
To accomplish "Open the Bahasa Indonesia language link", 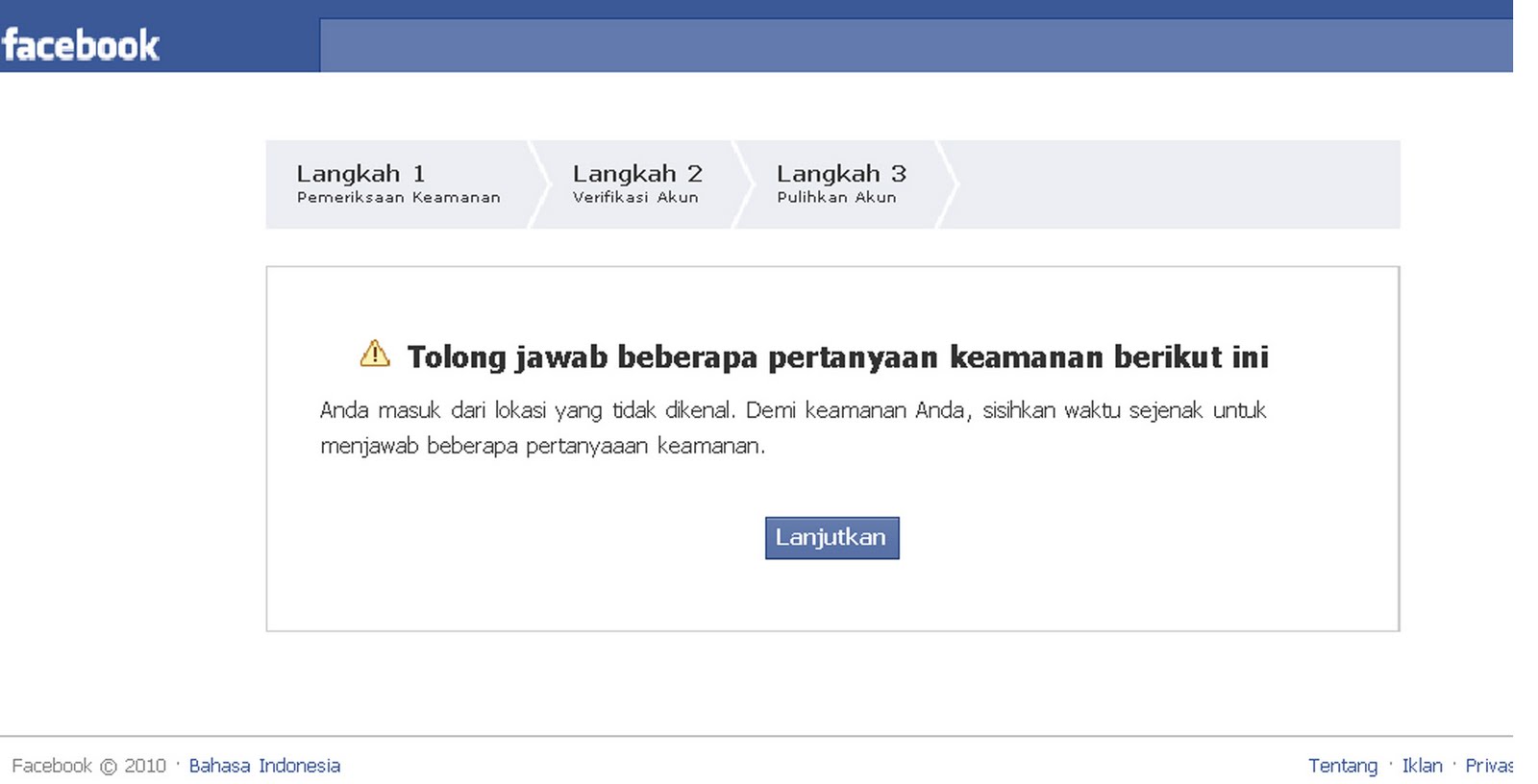I will (264, 766).
